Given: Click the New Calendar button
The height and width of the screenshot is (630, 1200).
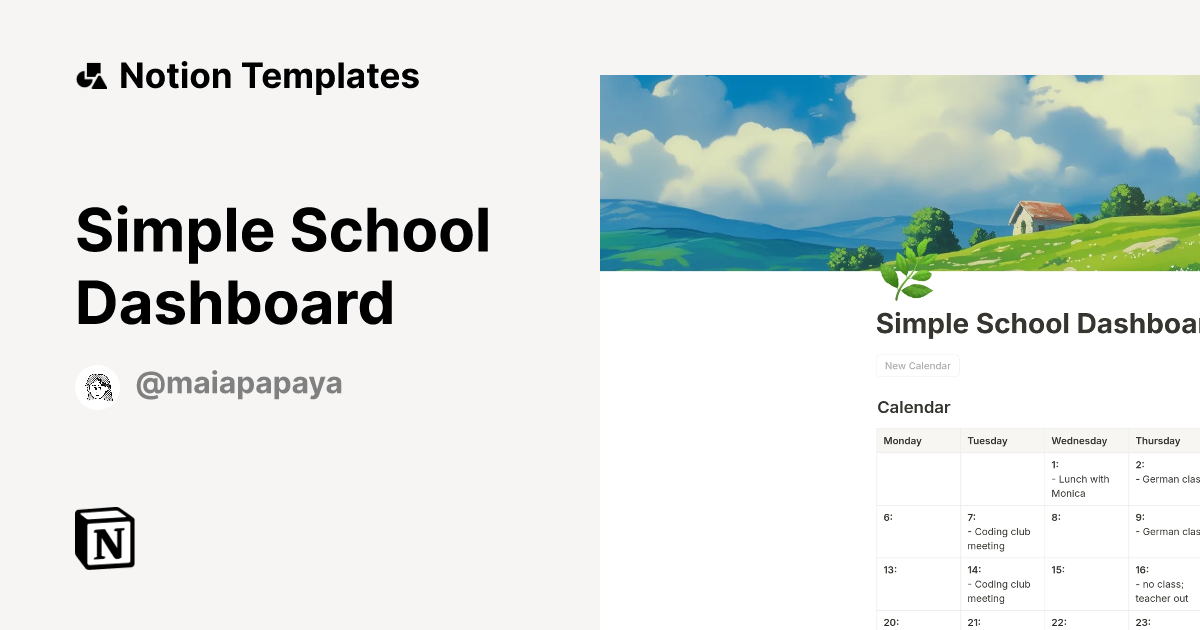Looking at the screenshot, I should click(x=917, y=365).
